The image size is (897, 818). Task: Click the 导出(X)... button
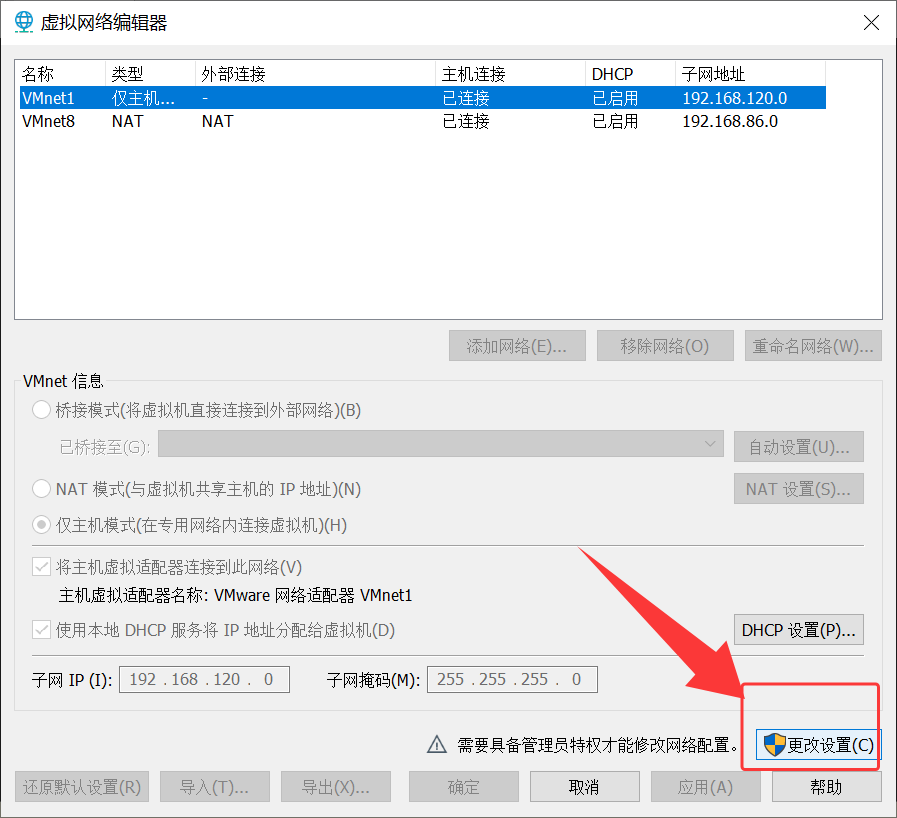336,787
